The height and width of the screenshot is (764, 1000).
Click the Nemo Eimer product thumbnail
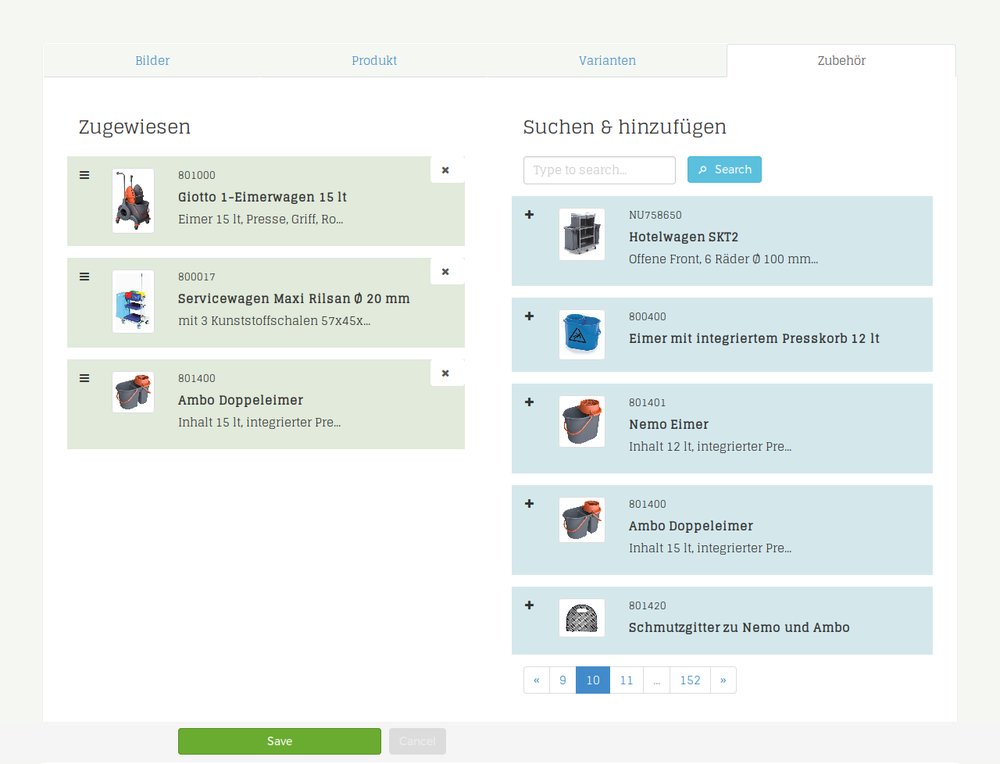(581, 421)
